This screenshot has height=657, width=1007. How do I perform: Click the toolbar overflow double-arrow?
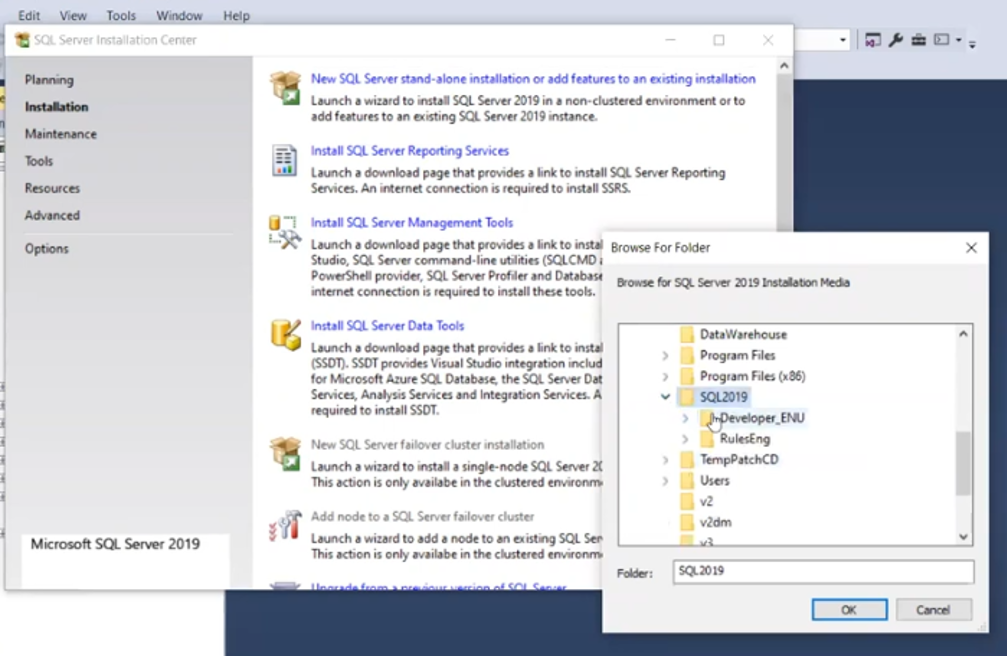tap(972, 43)
